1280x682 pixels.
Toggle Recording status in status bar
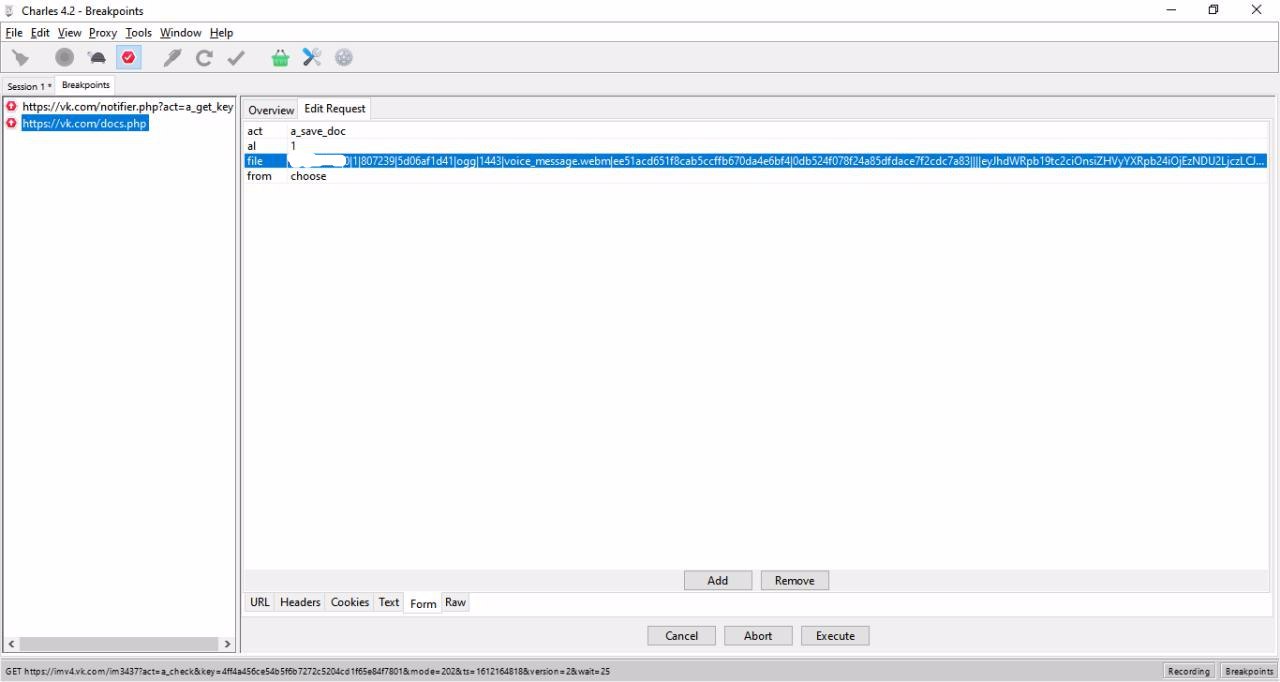[1188, 671]
